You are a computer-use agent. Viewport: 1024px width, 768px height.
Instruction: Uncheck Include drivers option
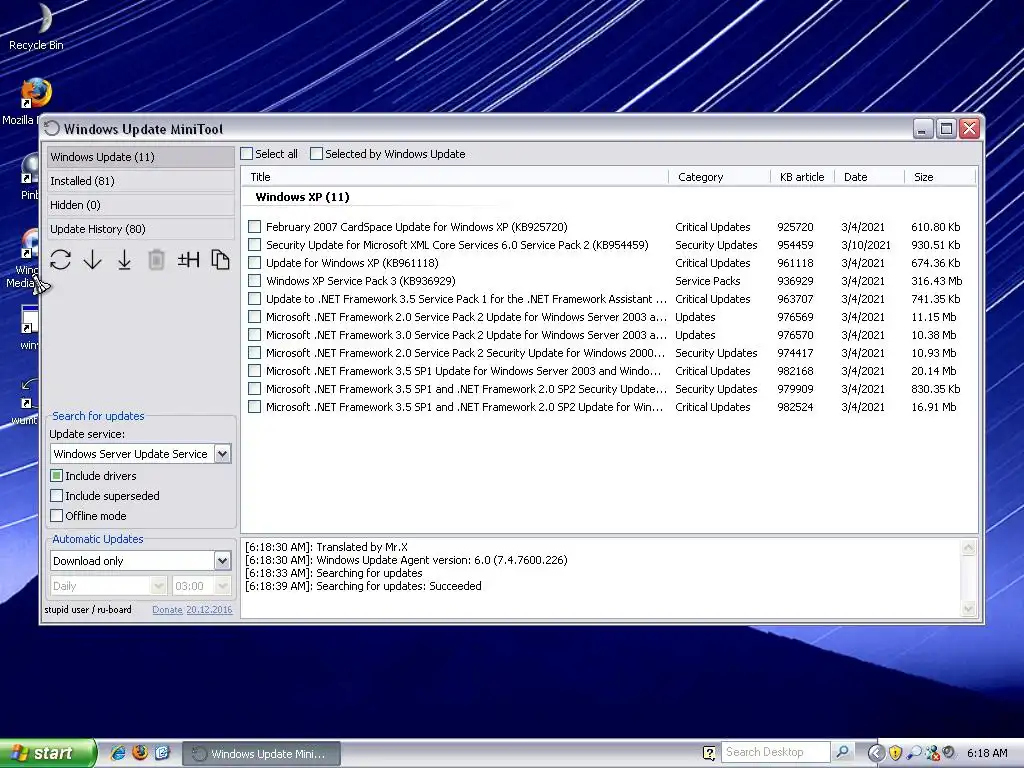tap(57, 475)
